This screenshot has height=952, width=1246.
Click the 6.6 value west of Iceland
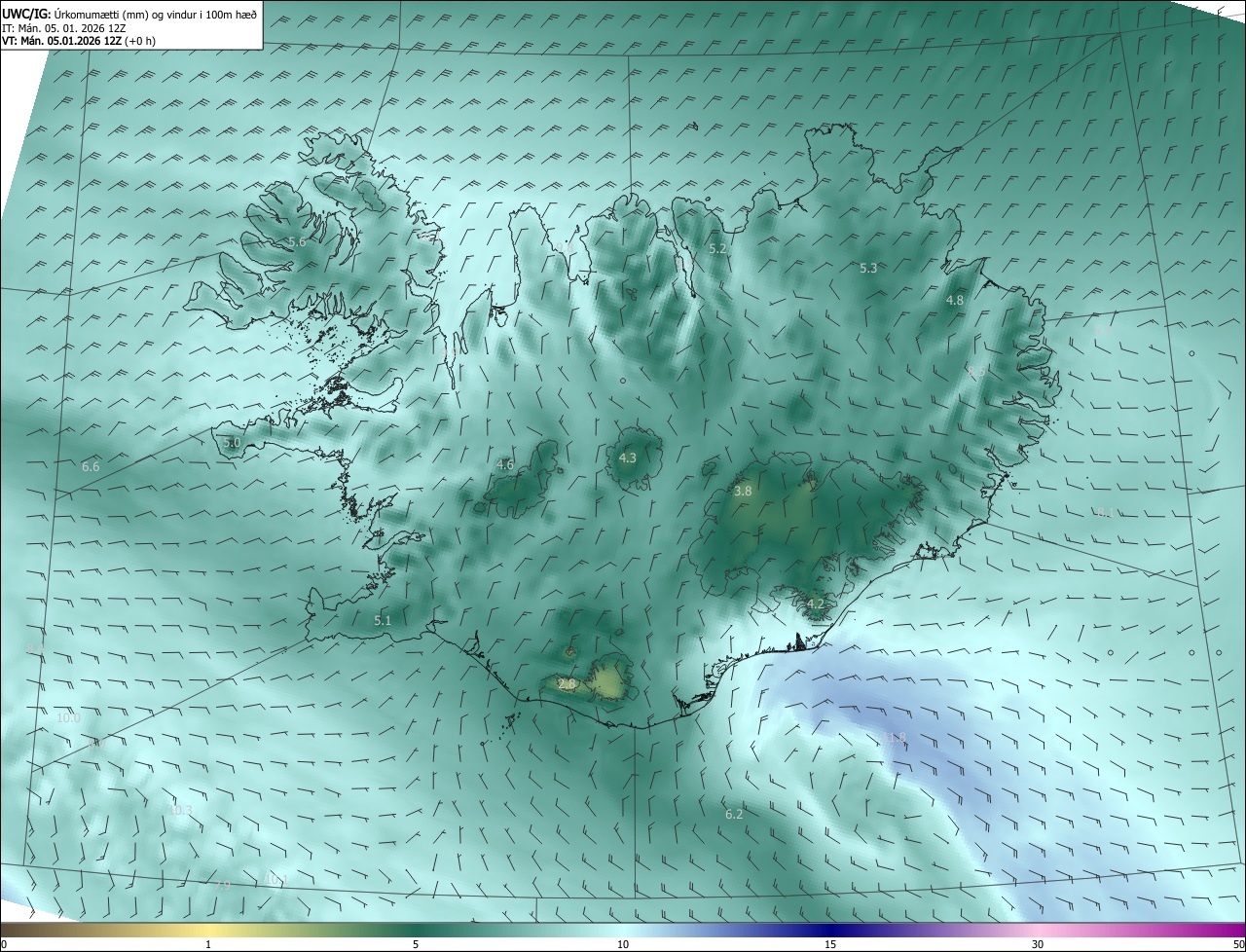point(91,467)
